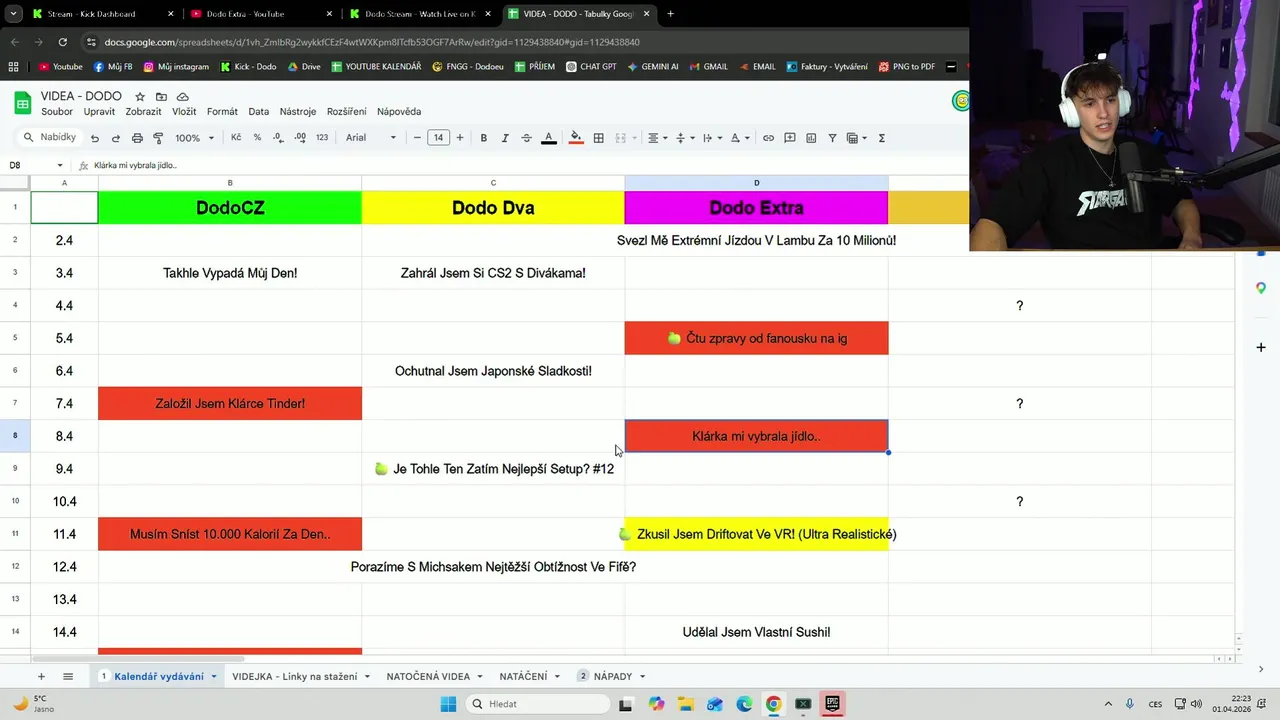Viewport: 1280px width, 720px height.
Task: Select the paint format roller tool
Action: coord(158,138)
